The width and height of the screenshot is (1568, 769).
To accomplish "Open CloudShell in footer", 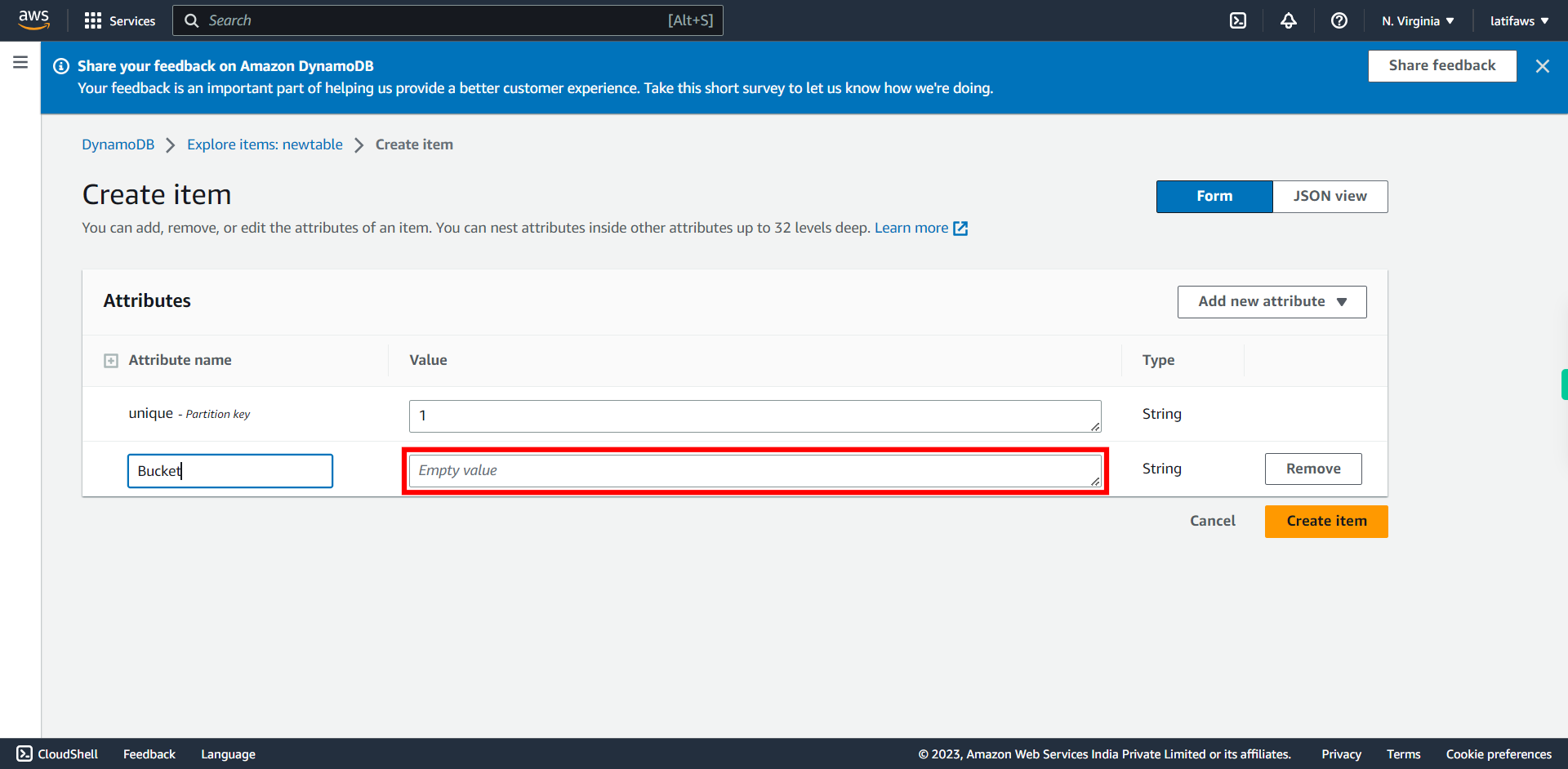I will click(57, 754).
